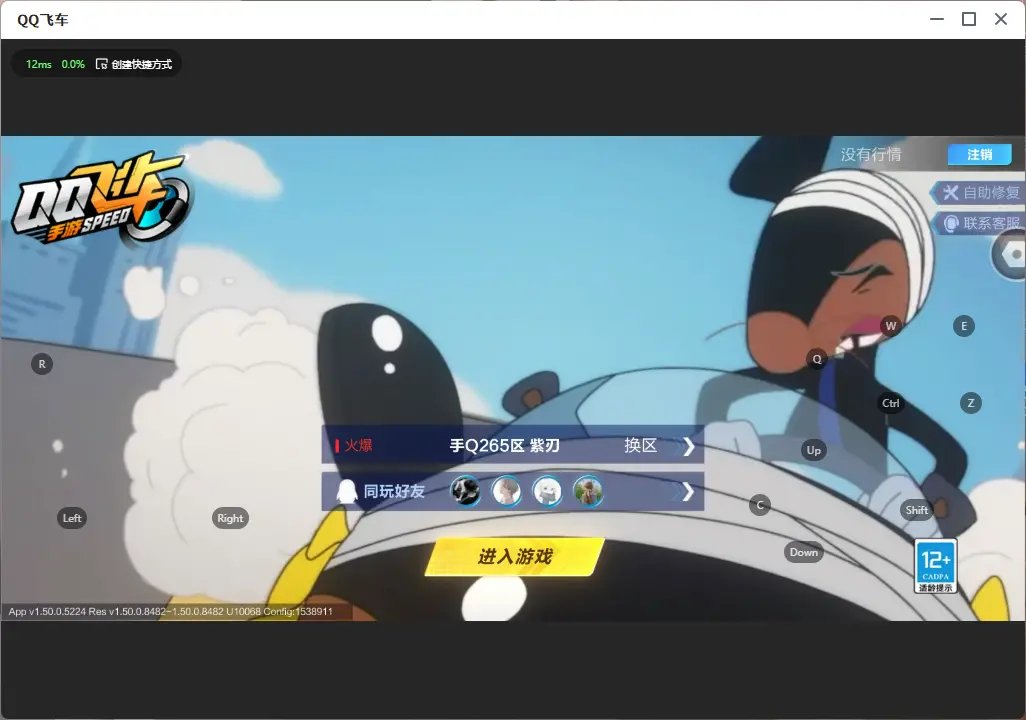1026x720 pixels.
Task: Open the first friend avatar in 同玩好友
Action: tap(465, 491)
